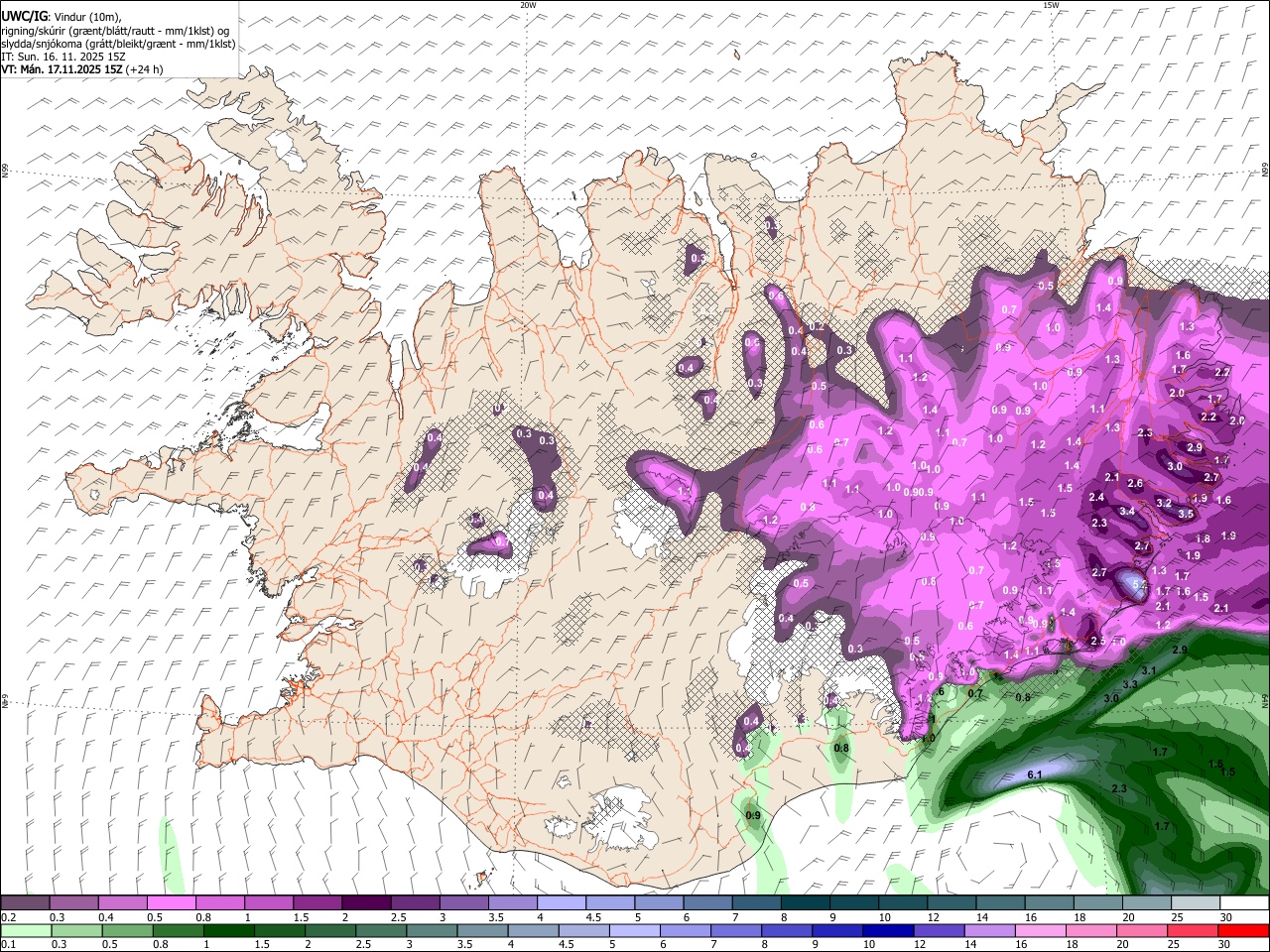
Task: Click the 'VT: Mán. 17.11.2025 15Z (+24 h)' line
Action: click(82, 69)
